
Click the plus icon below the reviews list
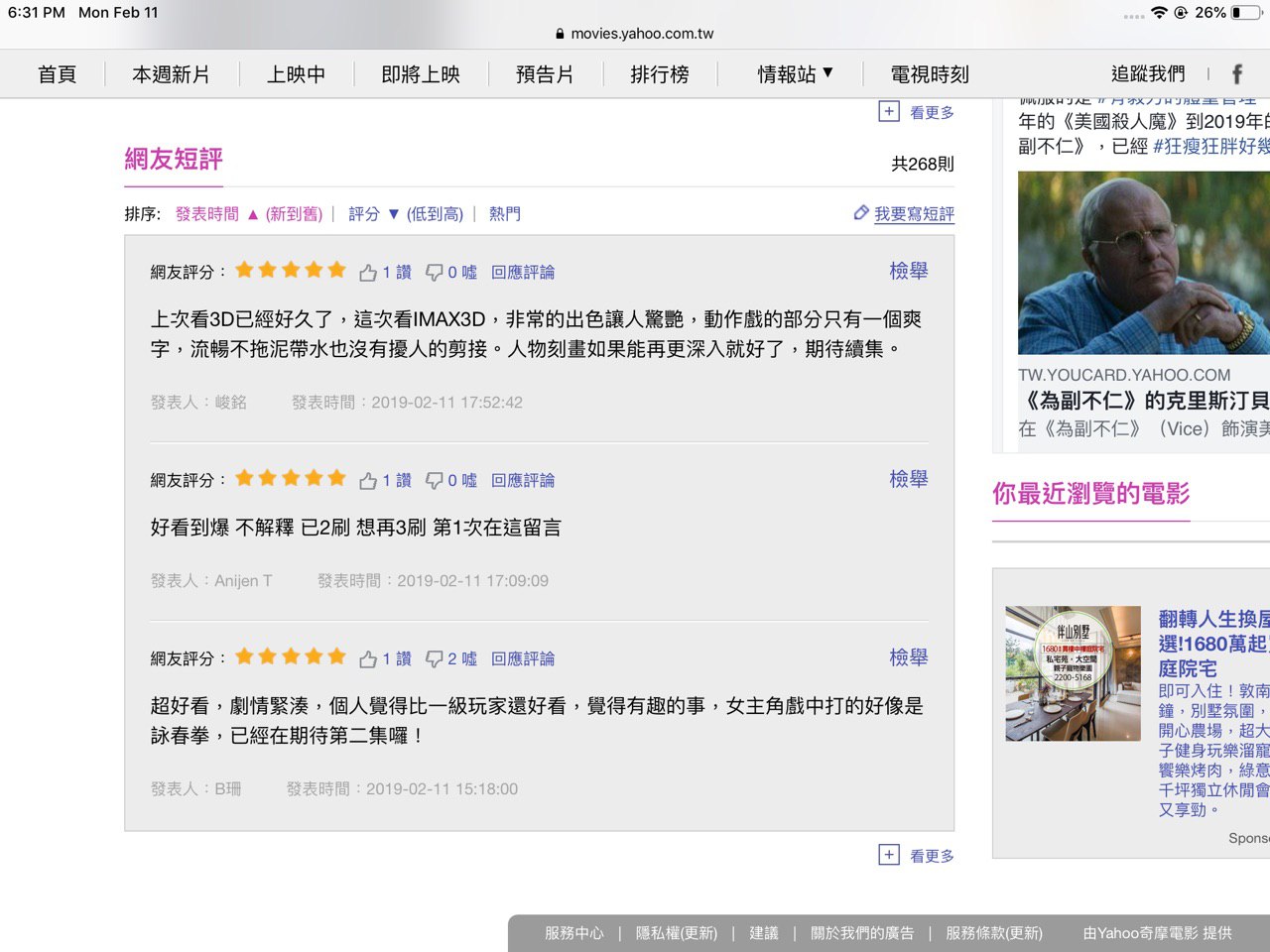tap(889, 855)
